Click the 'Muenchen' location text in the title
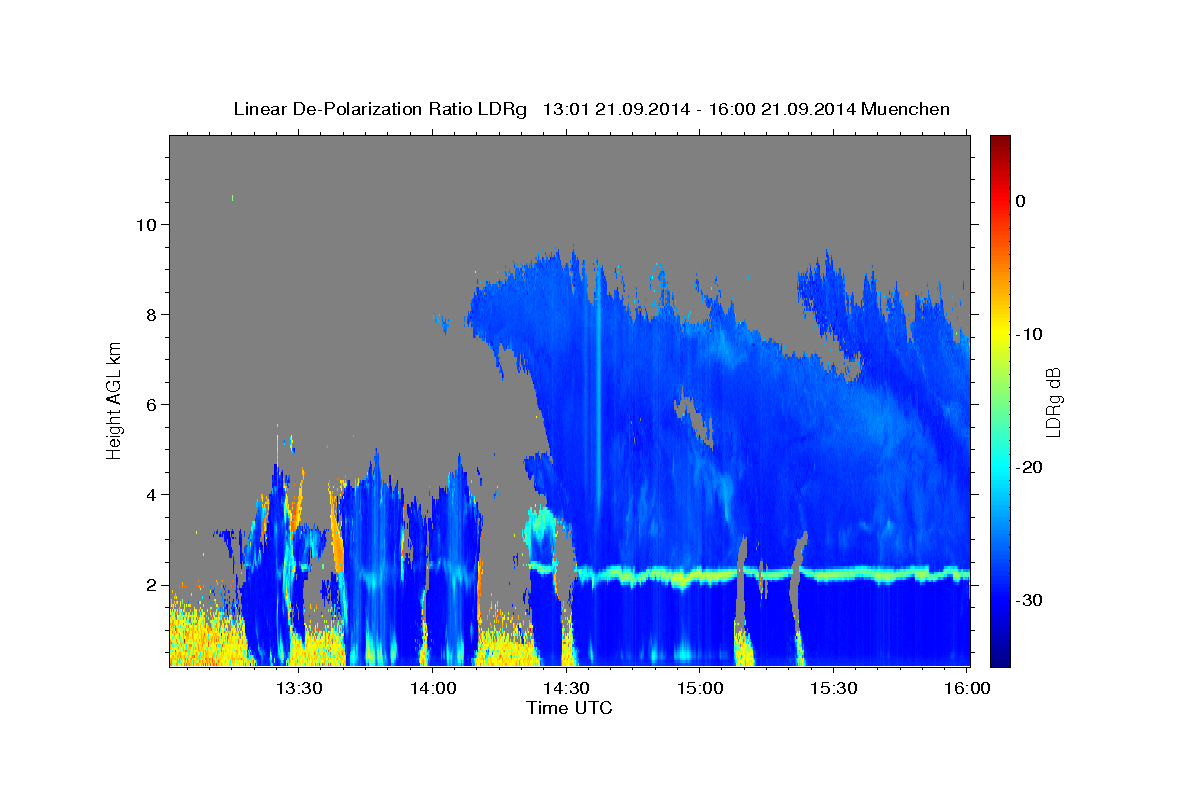The width and height of the screenshot is (1200, 800). coord(905,109)
